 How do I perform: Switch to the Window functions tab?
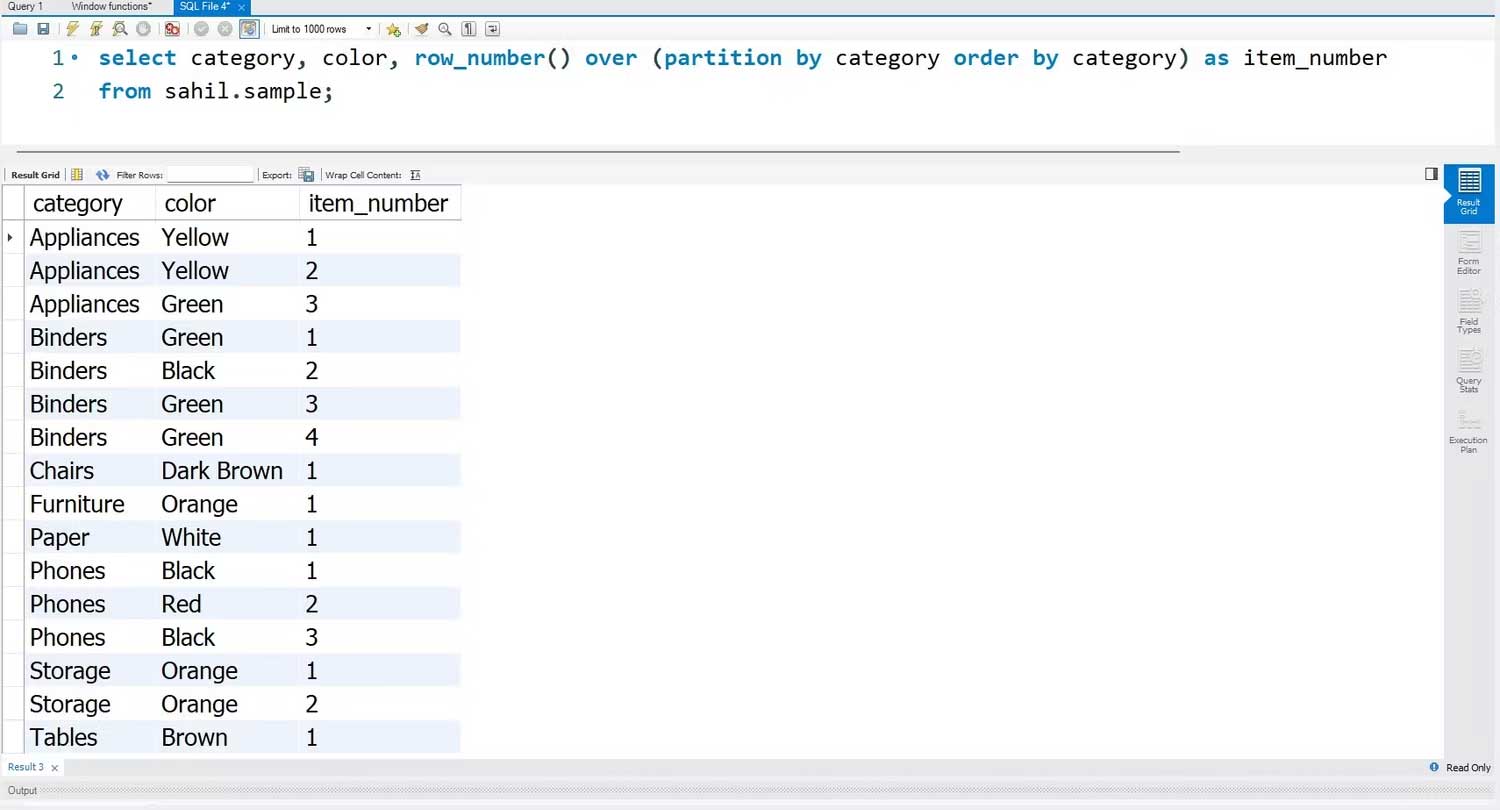tap(111, 7)
